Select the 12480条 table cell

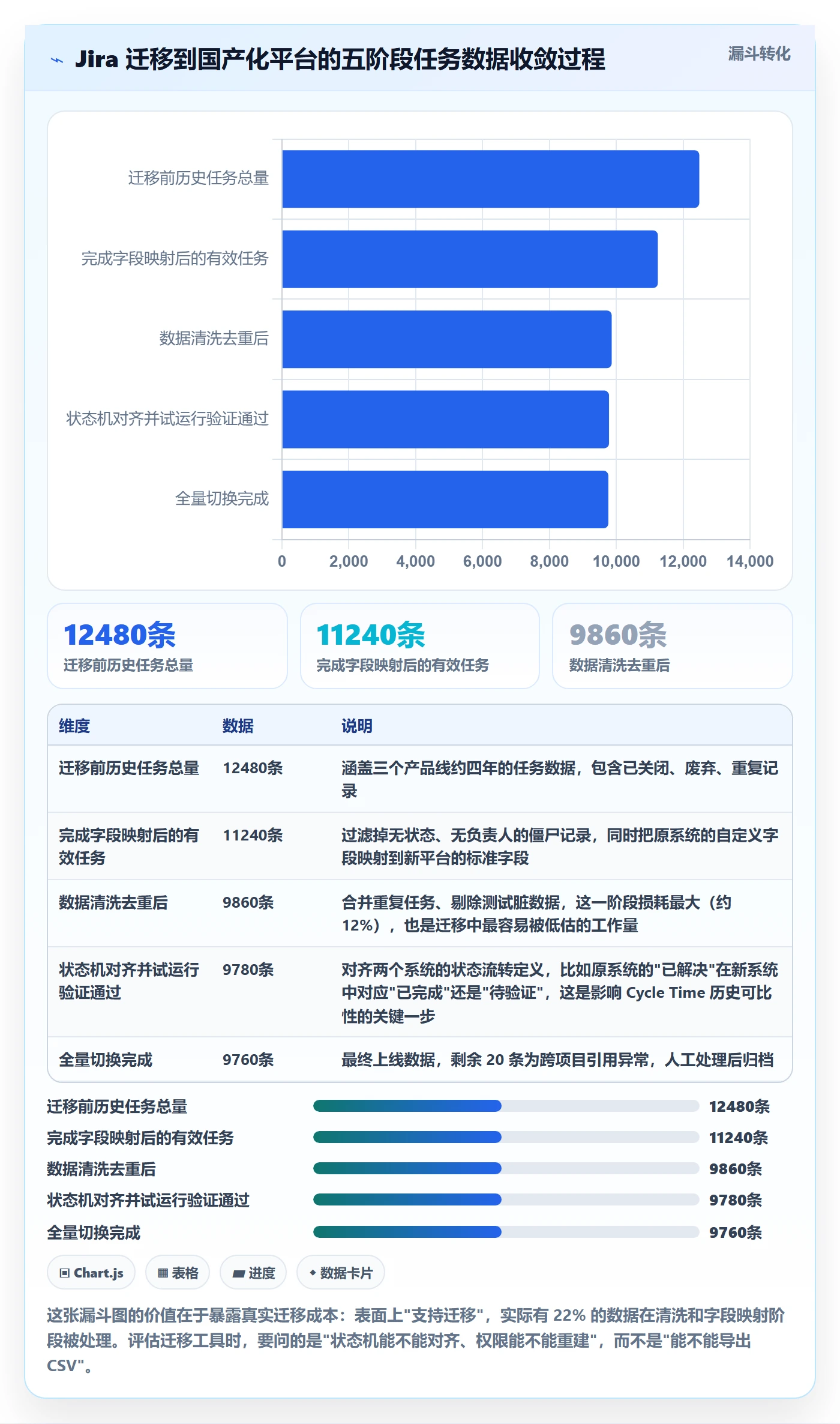pos(253,768)
